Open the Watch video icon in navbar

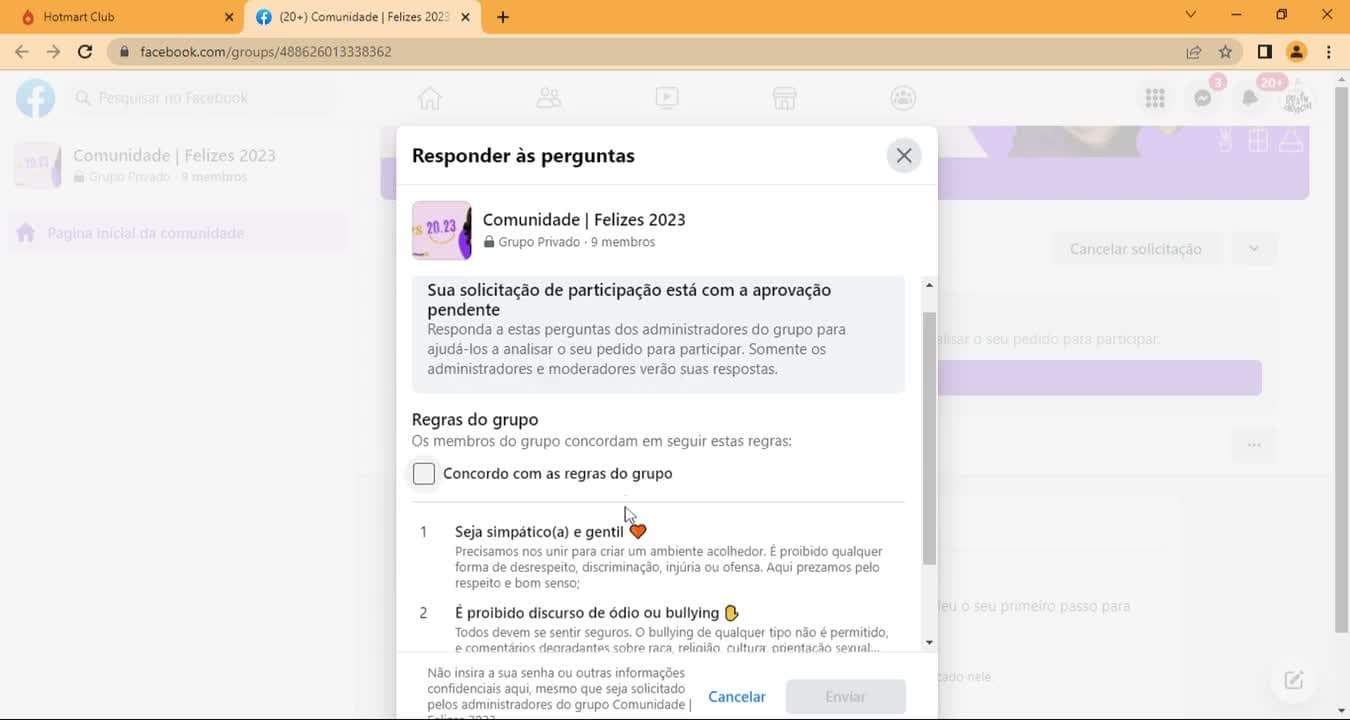coord(666,98)
